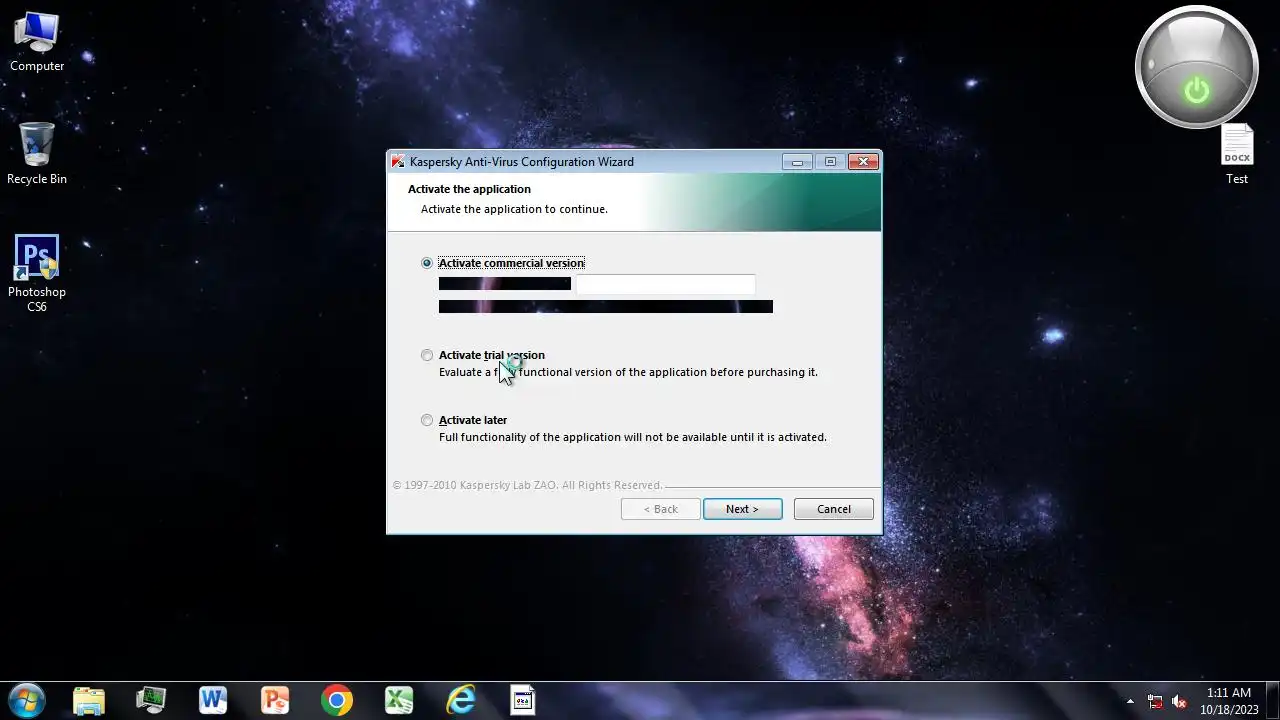Click the green power gadget button

point(1197,91)
